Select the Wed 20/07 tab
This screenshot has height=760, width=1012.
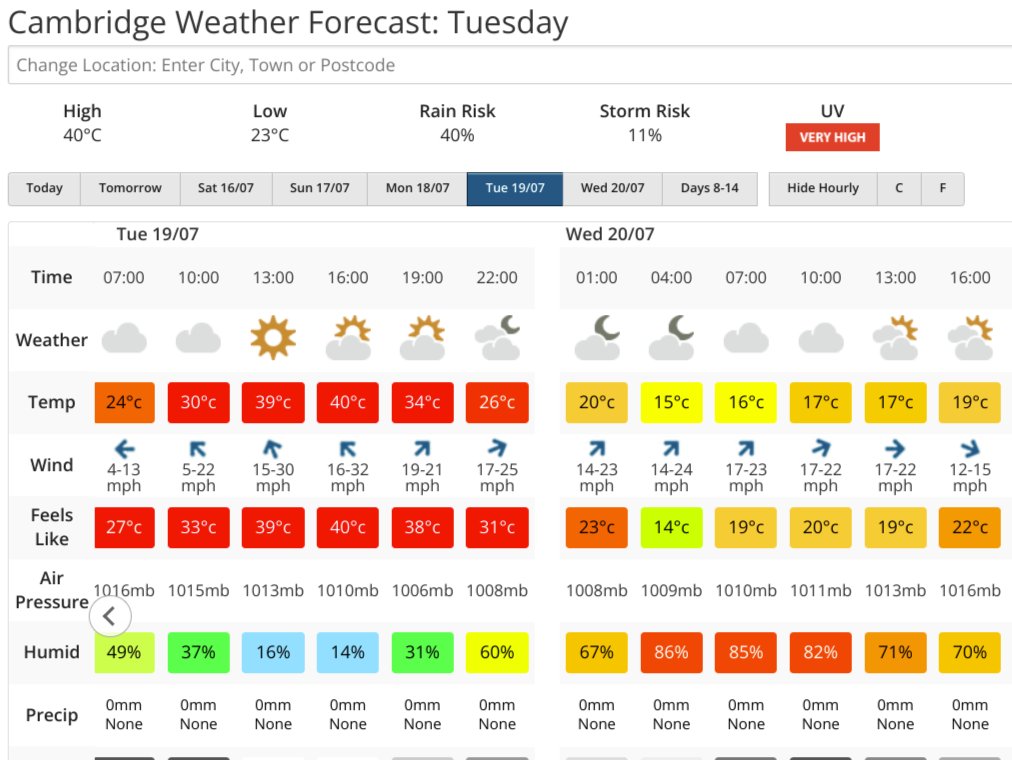point(612,188)
